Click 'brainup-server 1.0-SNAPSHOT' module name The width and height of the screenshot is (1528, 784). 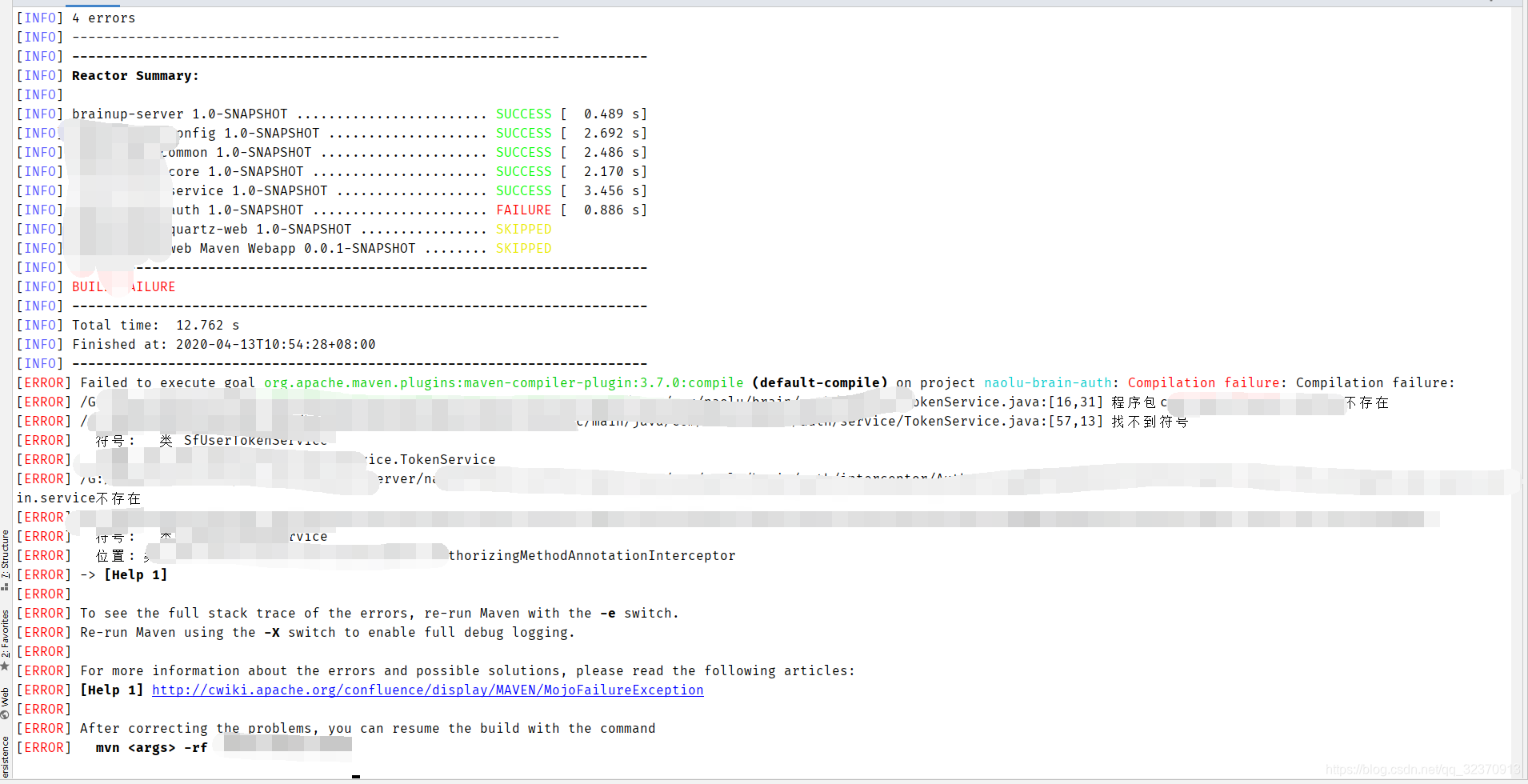[180, 114]
